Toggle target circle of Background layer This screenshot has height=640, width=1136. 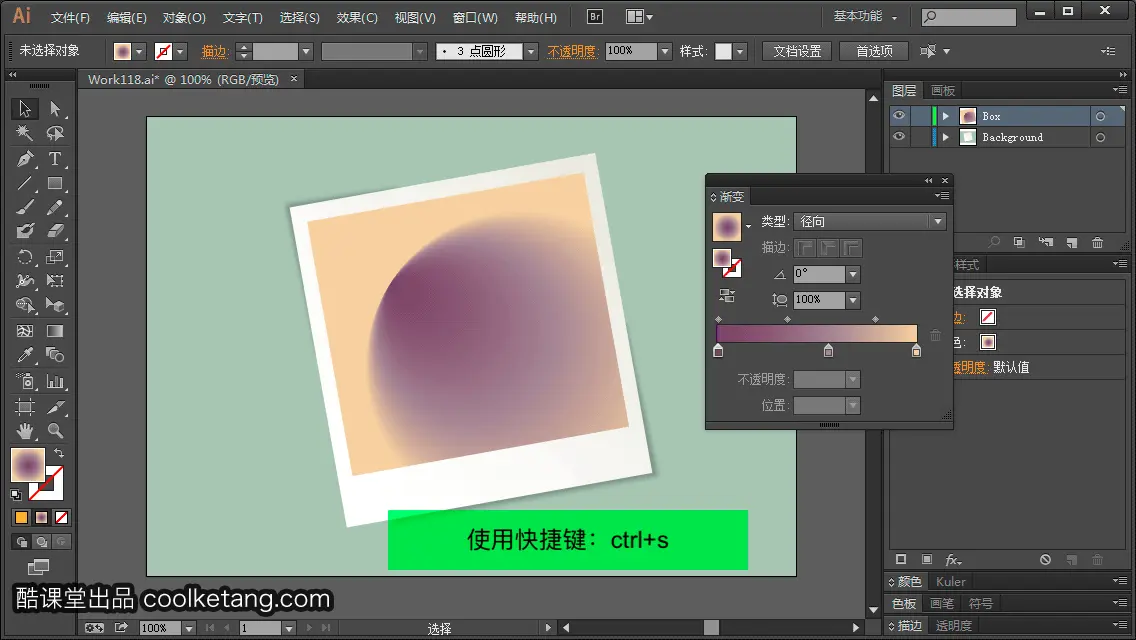point(1100,137)
